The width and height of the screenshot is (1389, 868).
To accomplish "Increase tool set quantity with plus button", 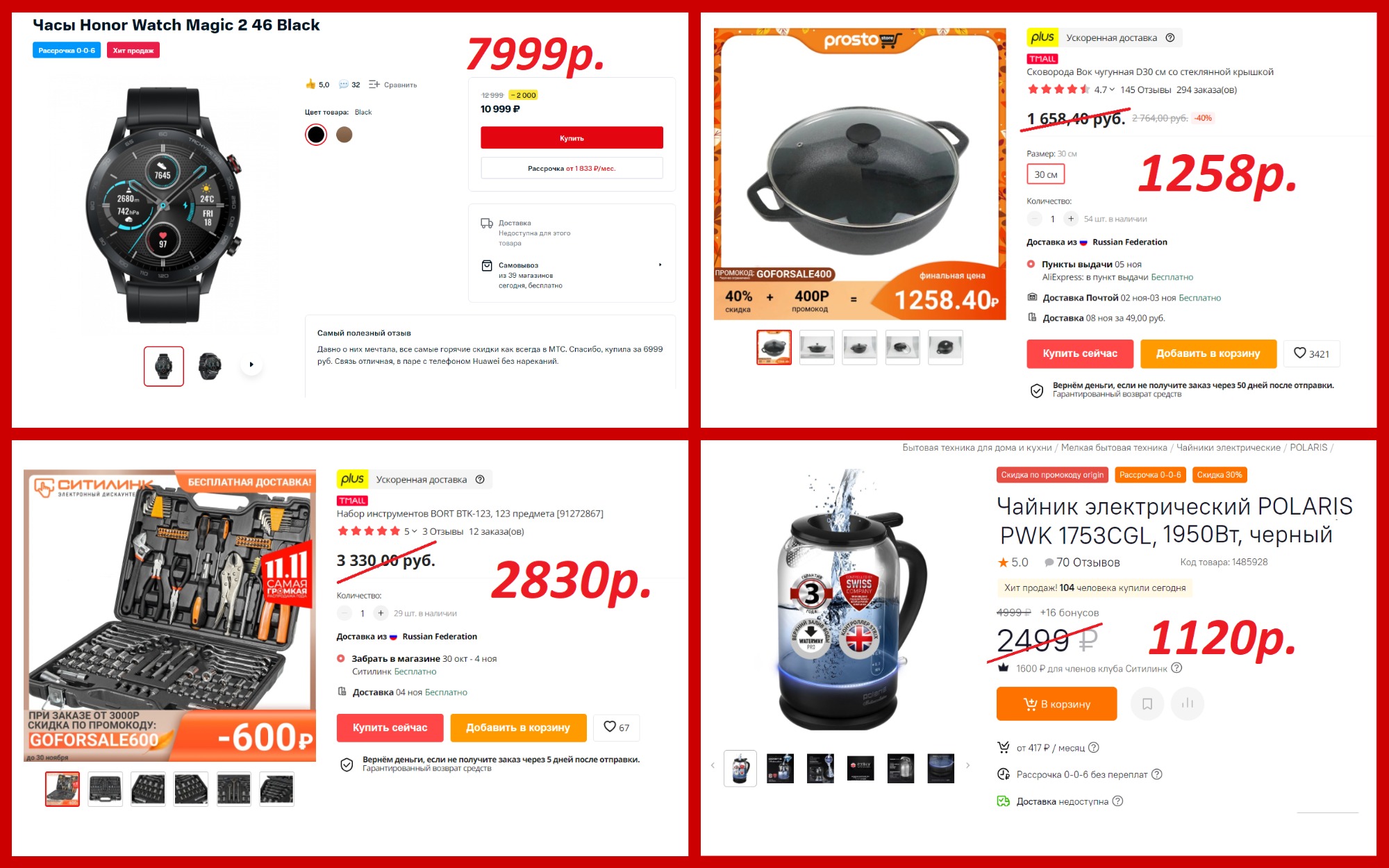I will point(381,613).
